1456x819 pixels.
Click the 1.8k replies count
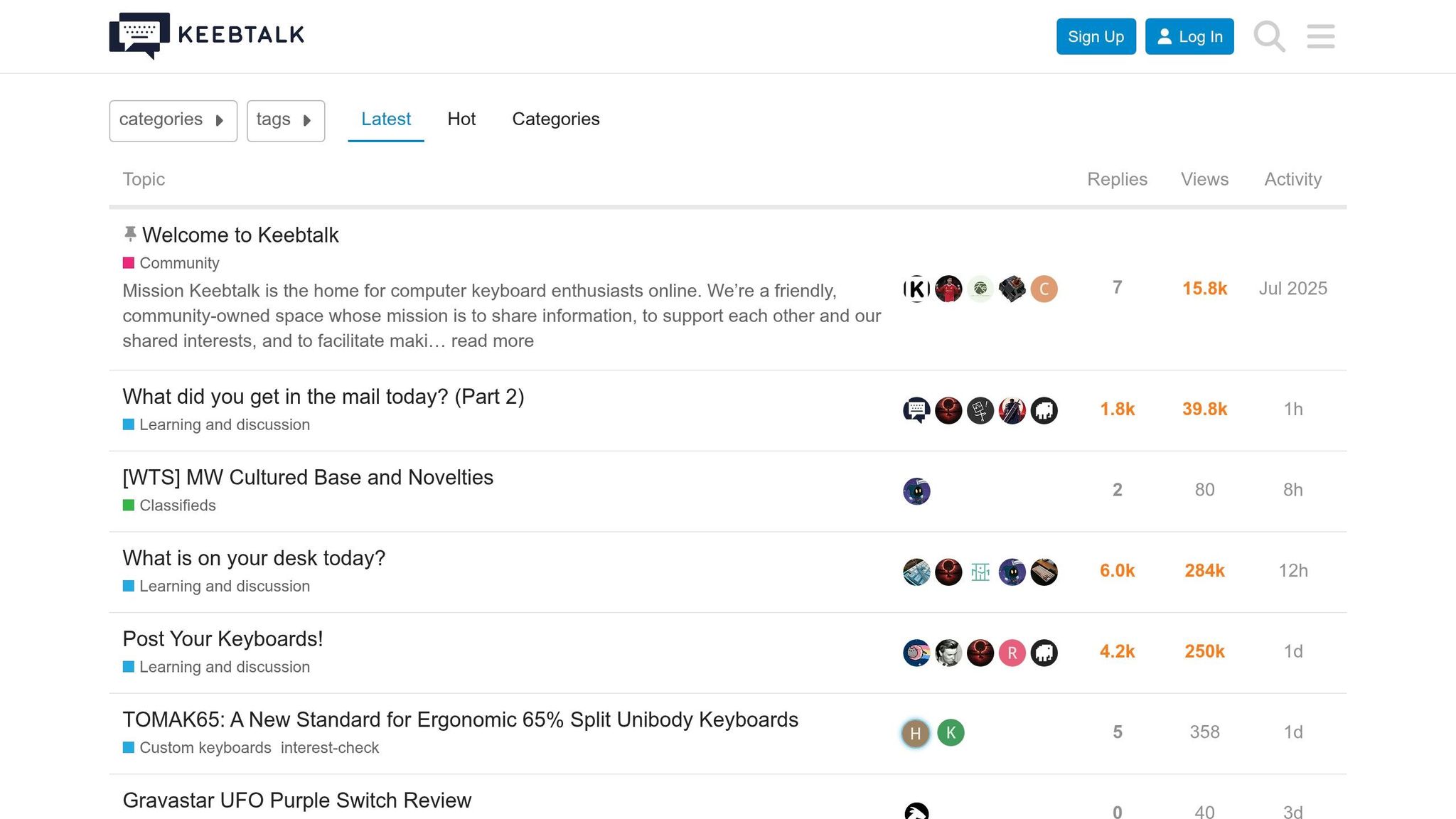coord(1117,409)
